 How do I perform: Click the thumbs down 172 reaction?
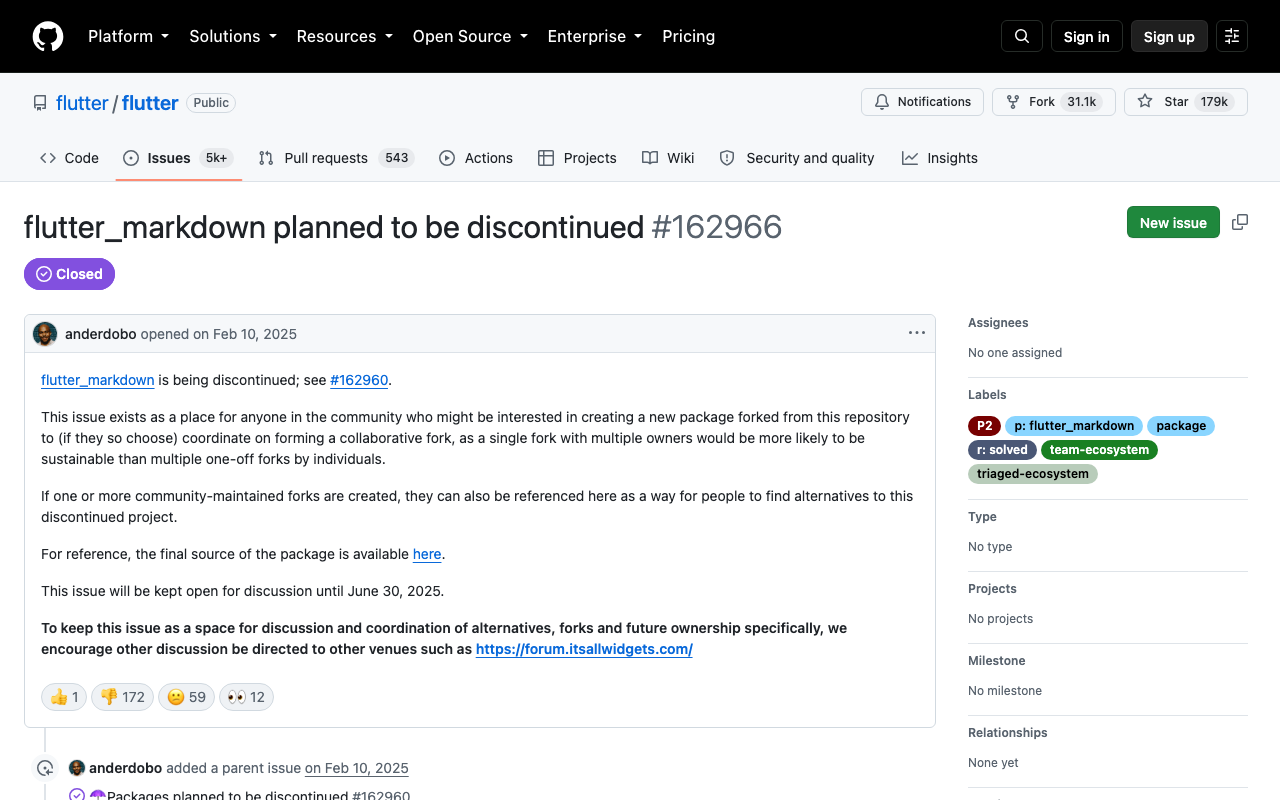[x=122, y=697]
